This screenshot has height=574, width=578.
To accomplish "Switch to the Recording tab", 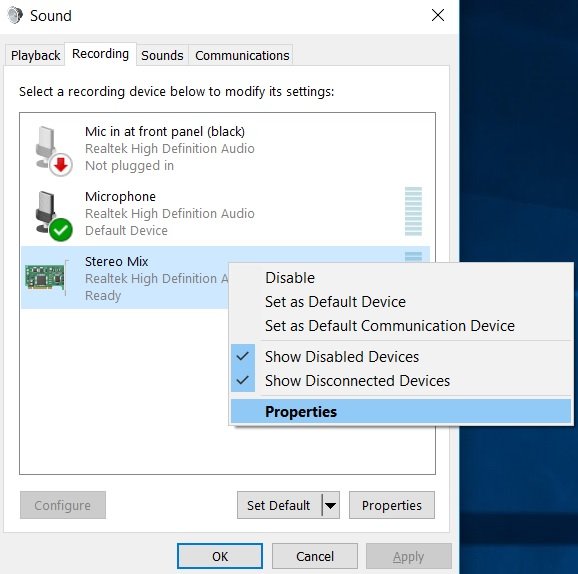I will tap(100, 54).
